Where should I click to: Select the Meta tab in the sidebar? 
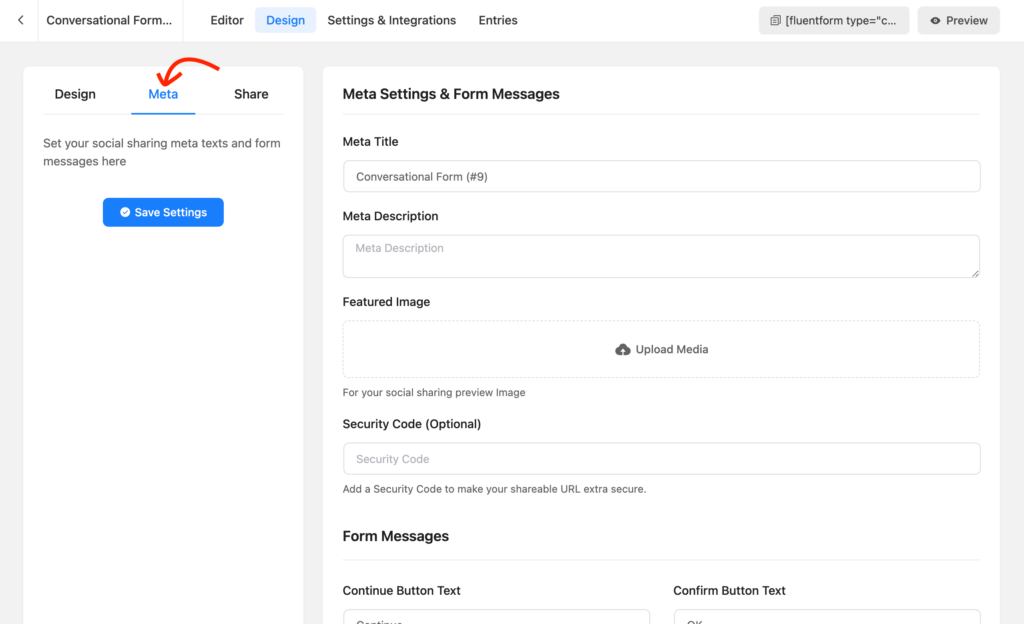(x=163, y=94)
